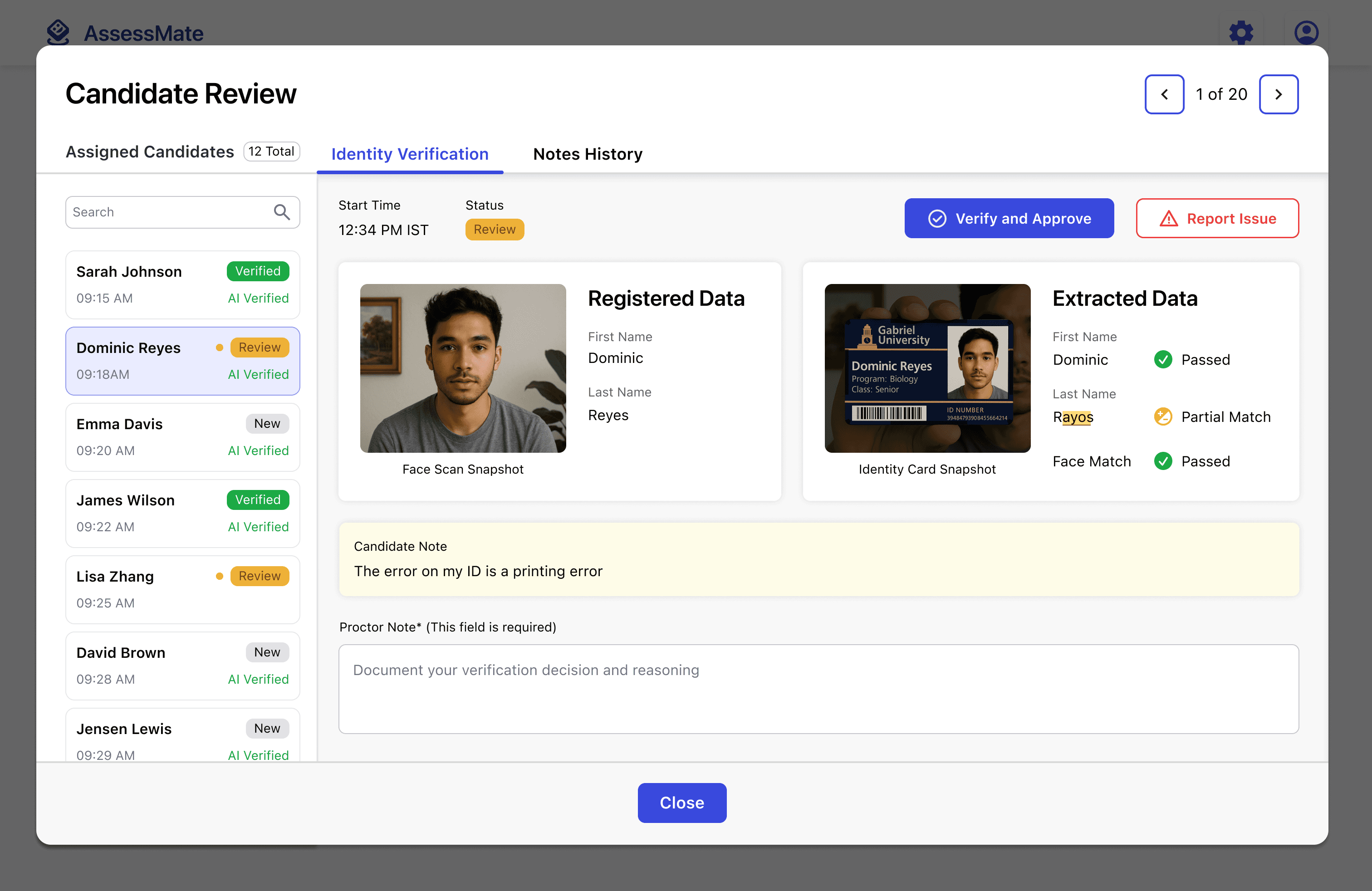
Task: Click the Proctor Note text area
Action: (818, 689)
